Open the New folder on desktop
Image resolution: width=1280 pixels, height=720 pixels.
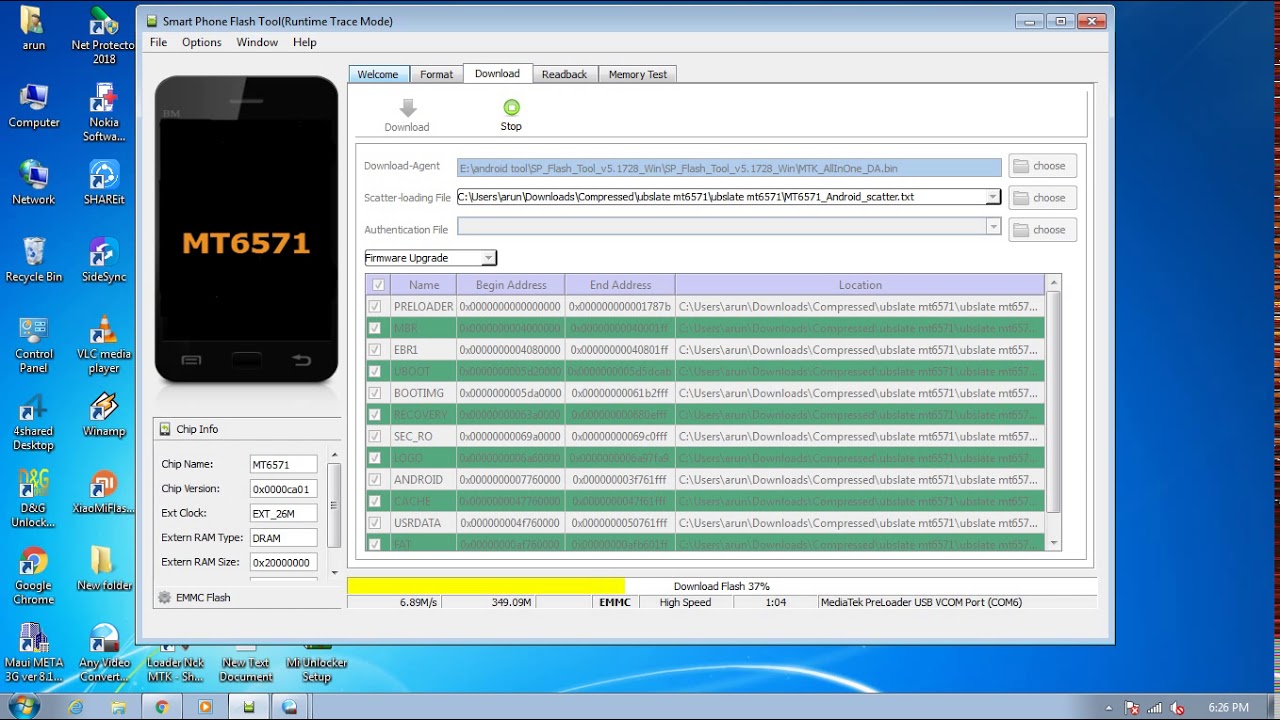click(x=104, y=568)
